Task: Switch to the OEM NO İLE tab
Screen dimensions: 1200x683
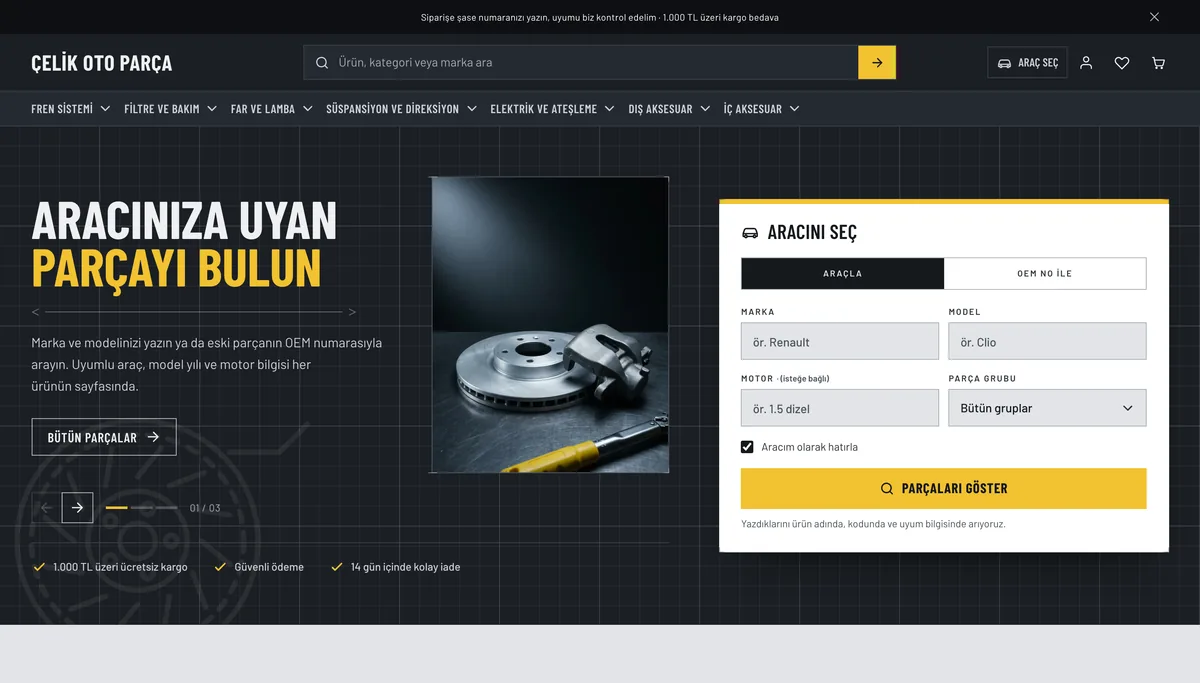Action: 1045,273
